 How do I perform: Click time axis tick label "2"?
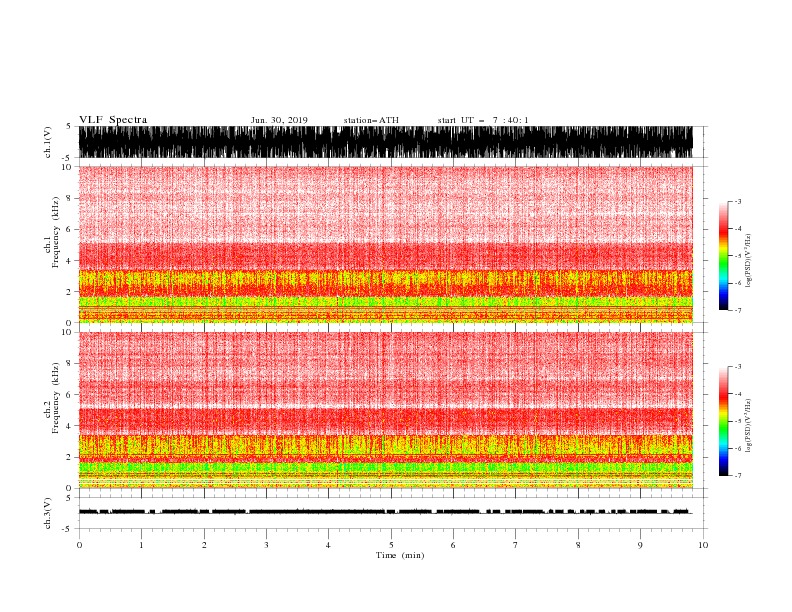click(204, 545)
